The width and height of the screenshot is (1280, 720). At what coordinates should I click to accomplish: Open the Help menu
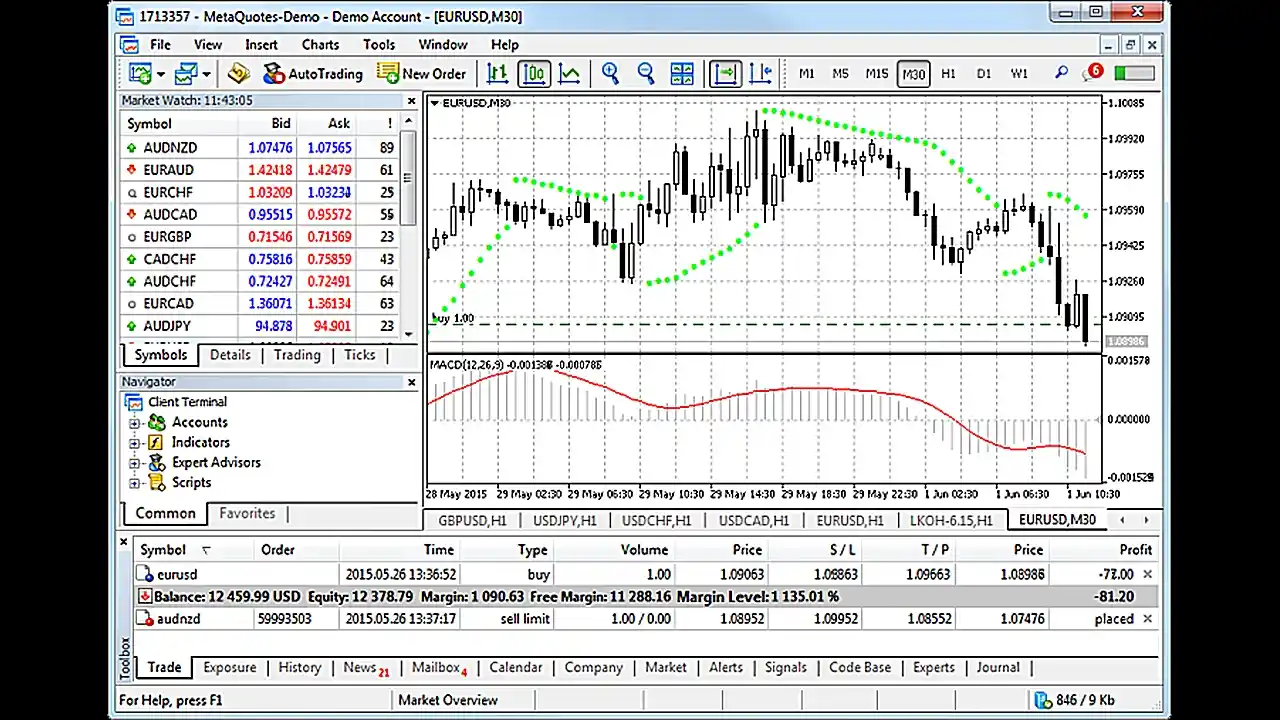pyautogui.click(x=505, y=45)
